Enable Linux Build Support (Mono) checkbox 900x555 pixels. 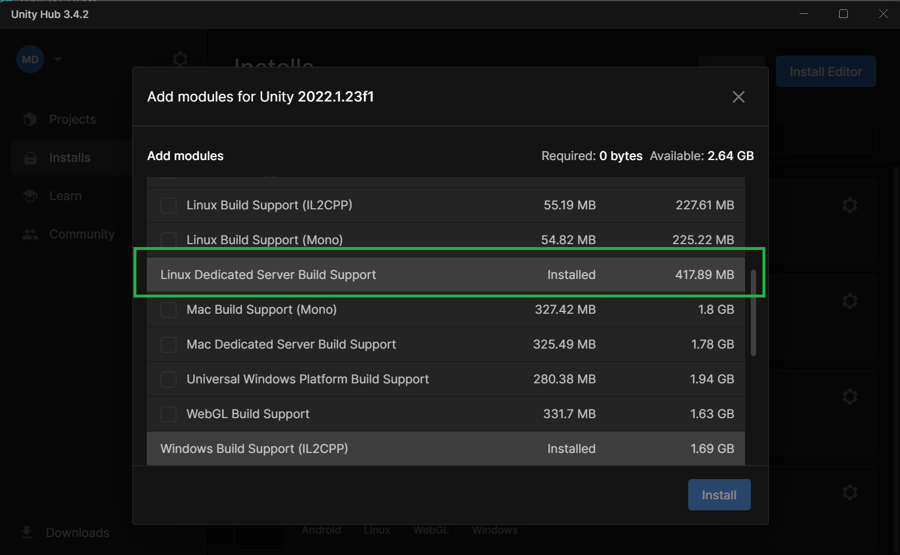pyautogui.click(x=168, y=240)
